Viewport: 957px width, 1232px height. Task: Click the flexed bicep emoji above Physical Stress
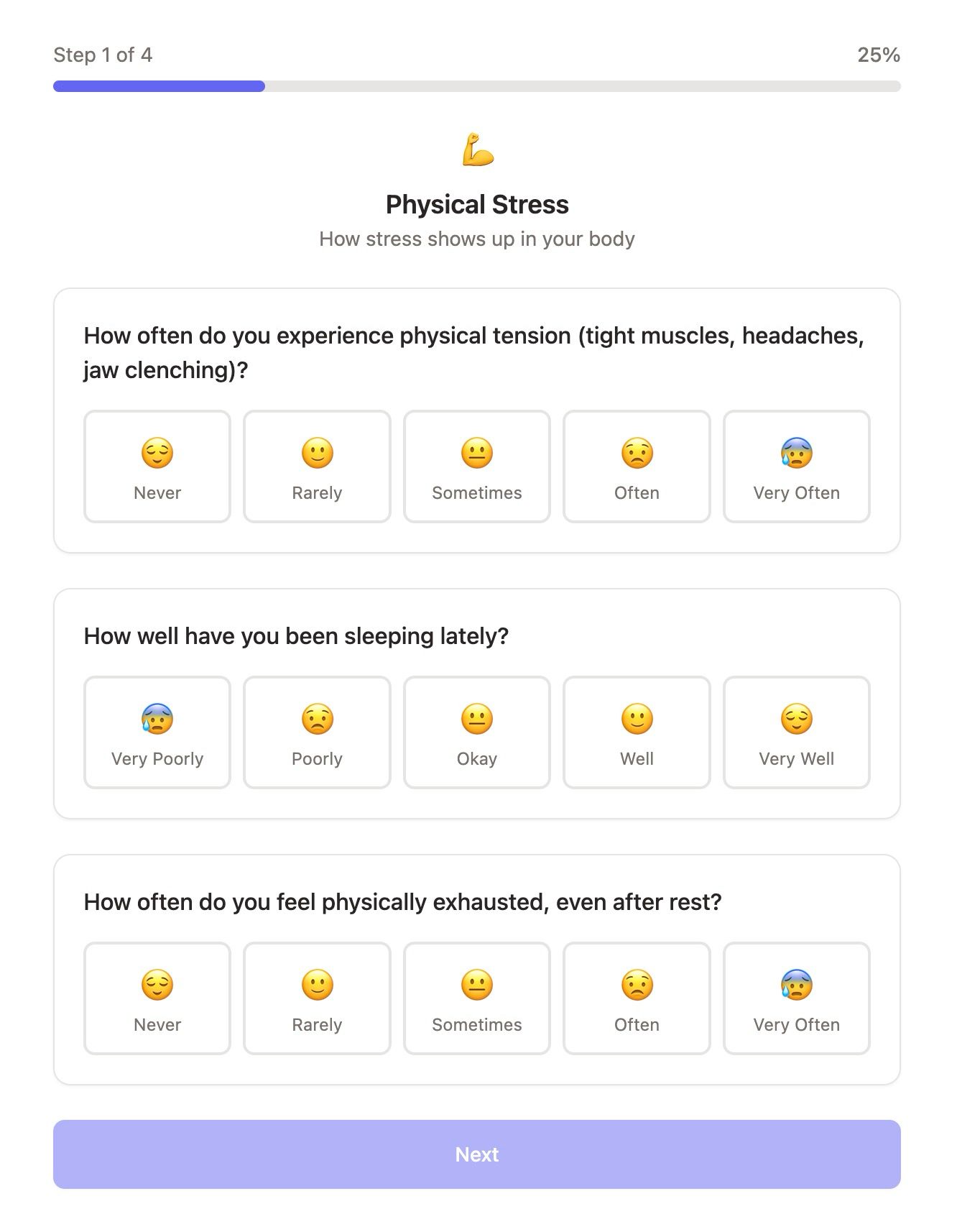477,150
